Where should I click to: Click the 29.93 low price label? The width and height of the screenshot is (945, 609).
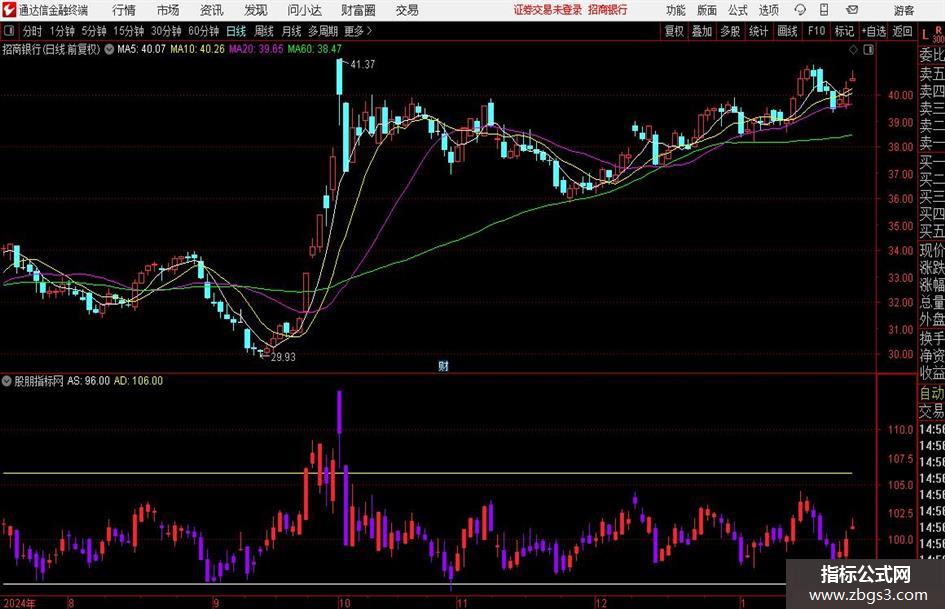[x=283, y=357]
